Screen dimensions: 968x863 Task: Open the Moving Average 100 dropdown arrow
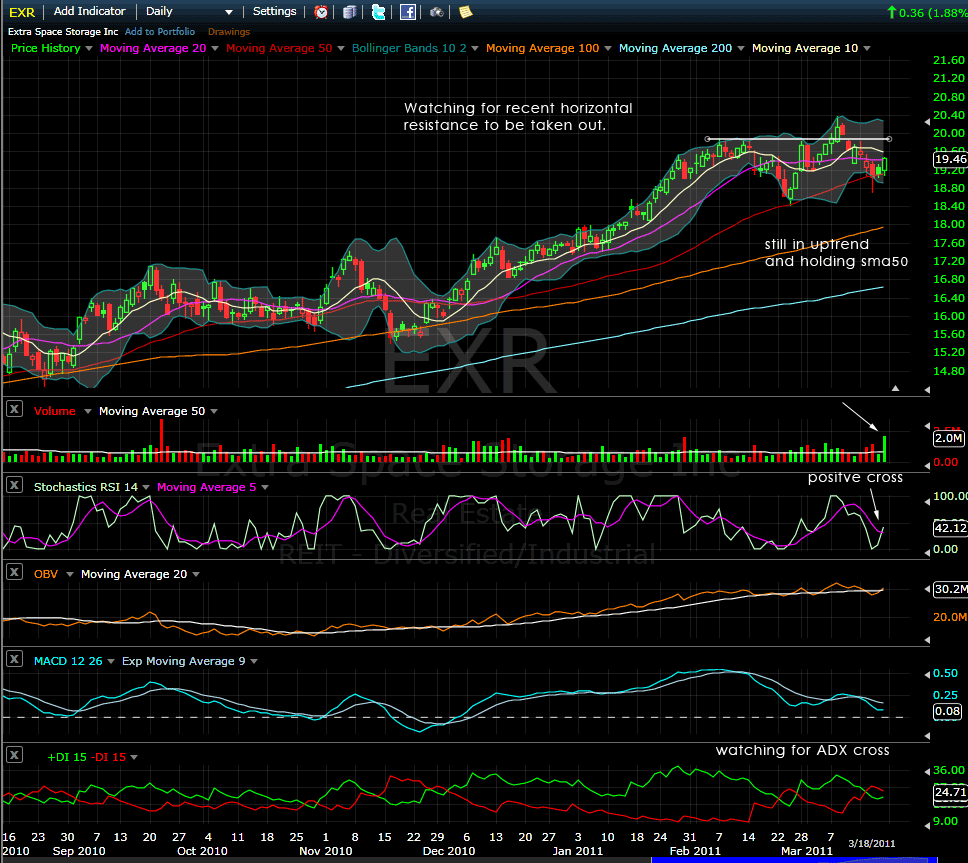608,48
